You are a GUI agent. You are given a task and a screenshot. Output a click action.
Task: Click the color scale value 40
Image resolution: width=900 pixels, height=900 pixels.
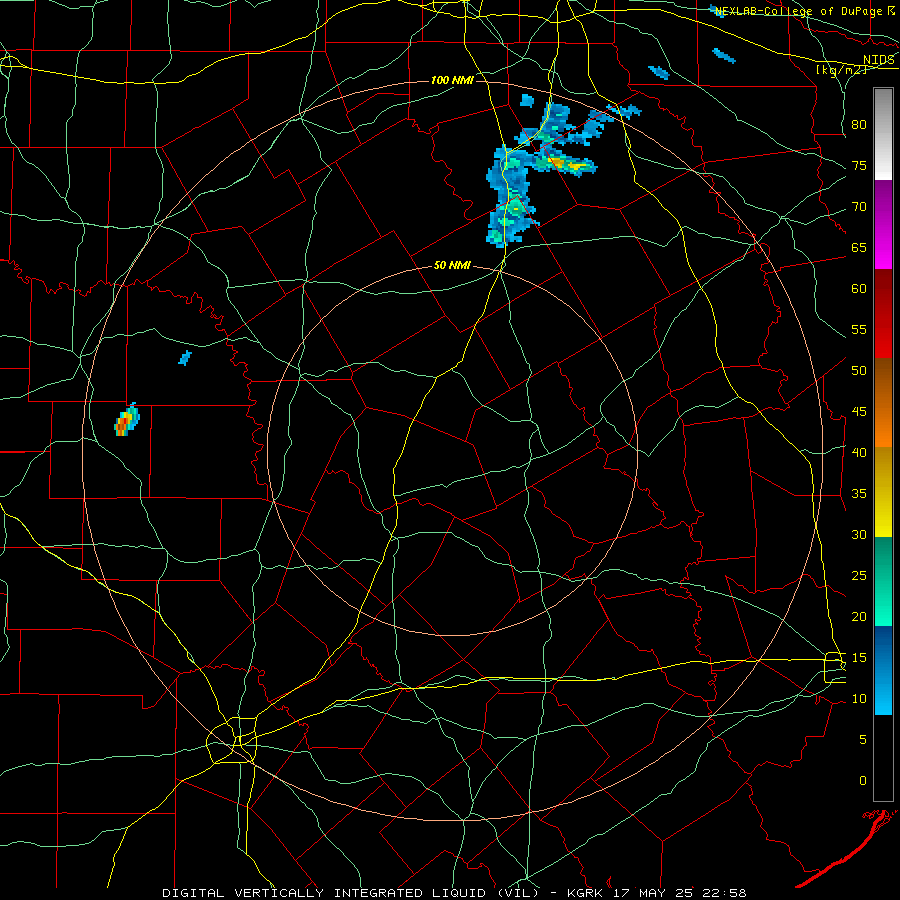point(859,452)
